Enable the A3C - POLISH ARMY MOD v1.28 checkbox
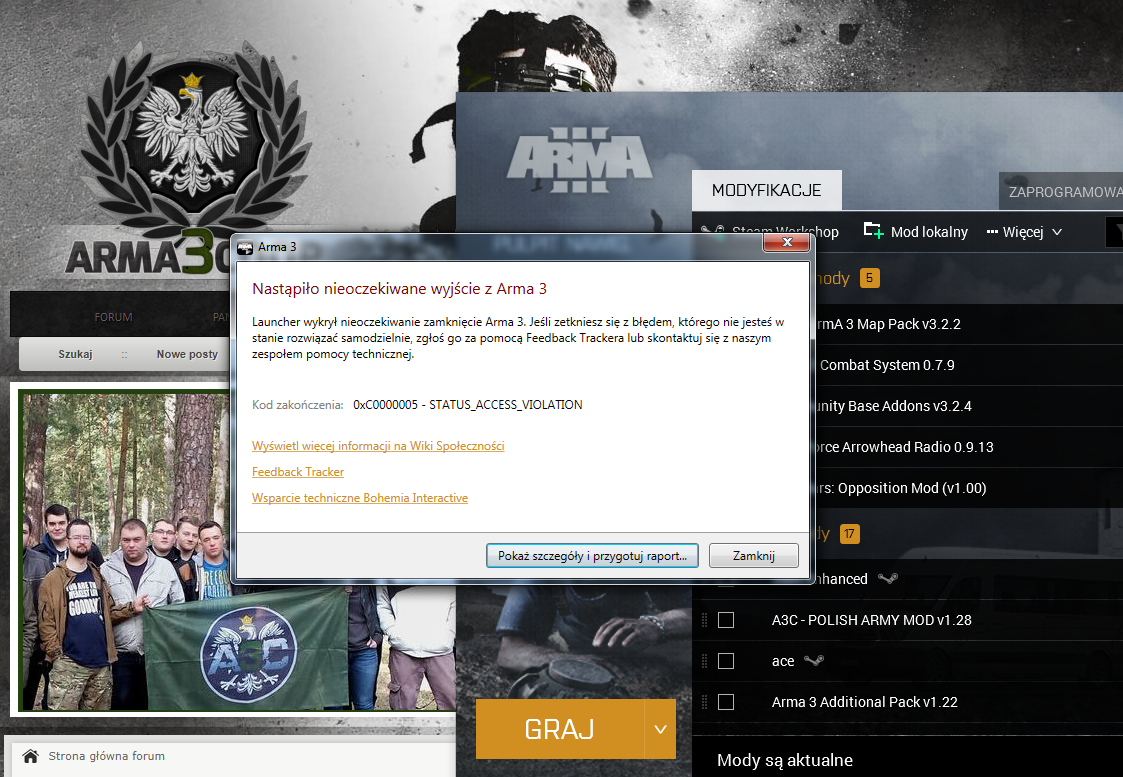 [x=726, y=620]
